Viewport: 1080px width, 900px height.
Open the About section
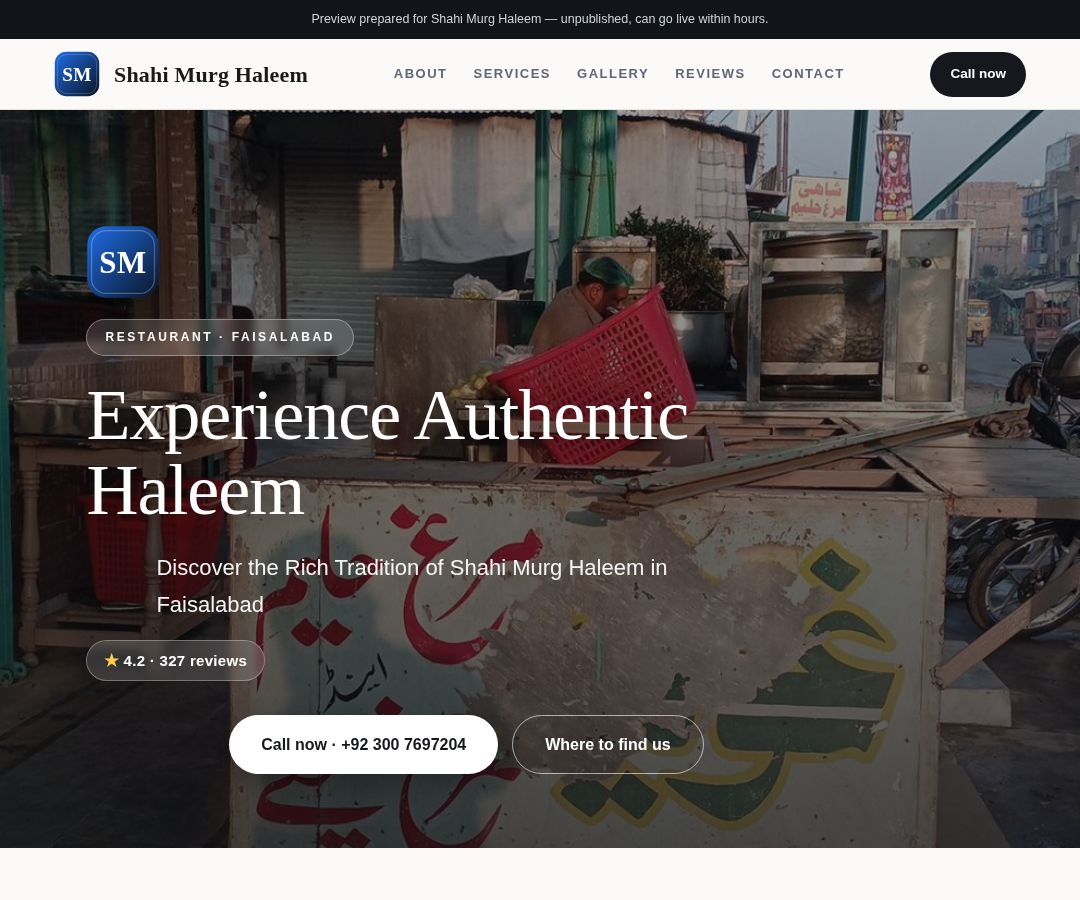(x=420, y=74)
